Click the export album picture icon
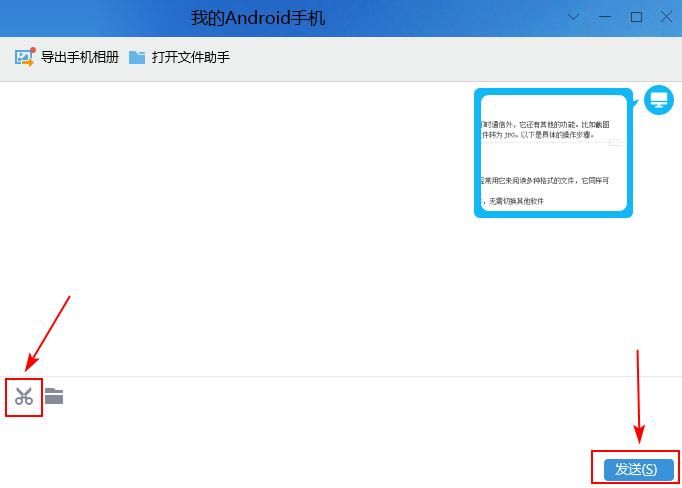 coord(24,57)
